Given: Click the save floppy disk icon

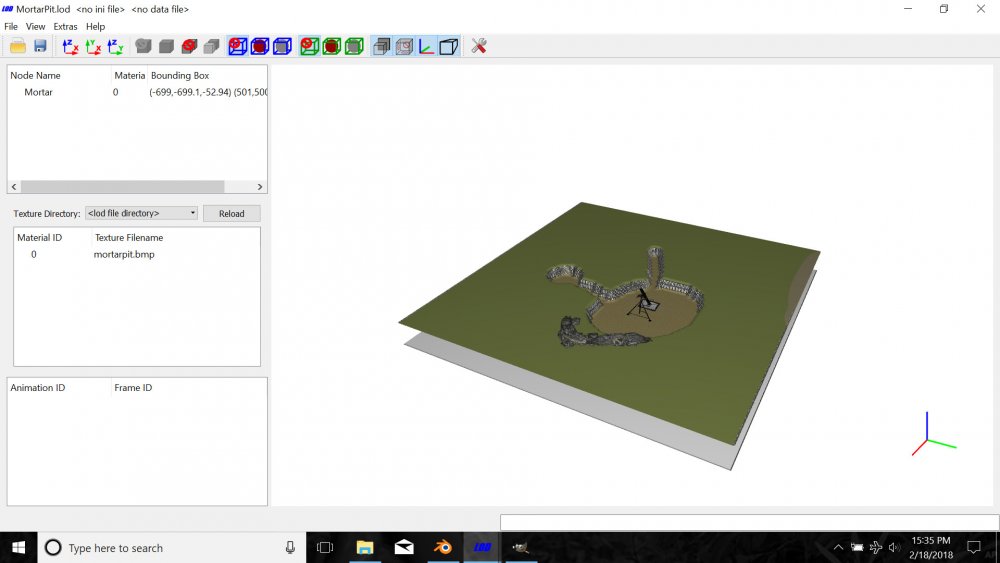Looking at the screenshot, I should pos(40,46).
